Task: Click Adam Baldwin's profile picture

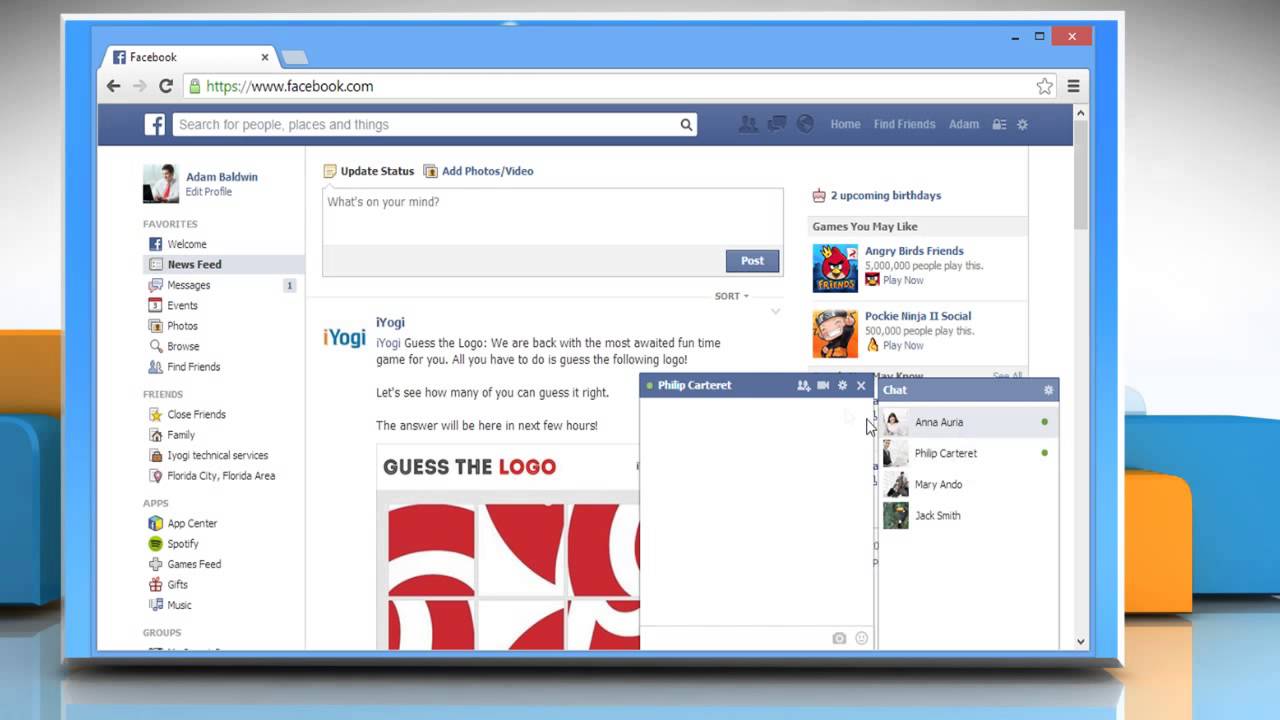Action: pos(161,183)
